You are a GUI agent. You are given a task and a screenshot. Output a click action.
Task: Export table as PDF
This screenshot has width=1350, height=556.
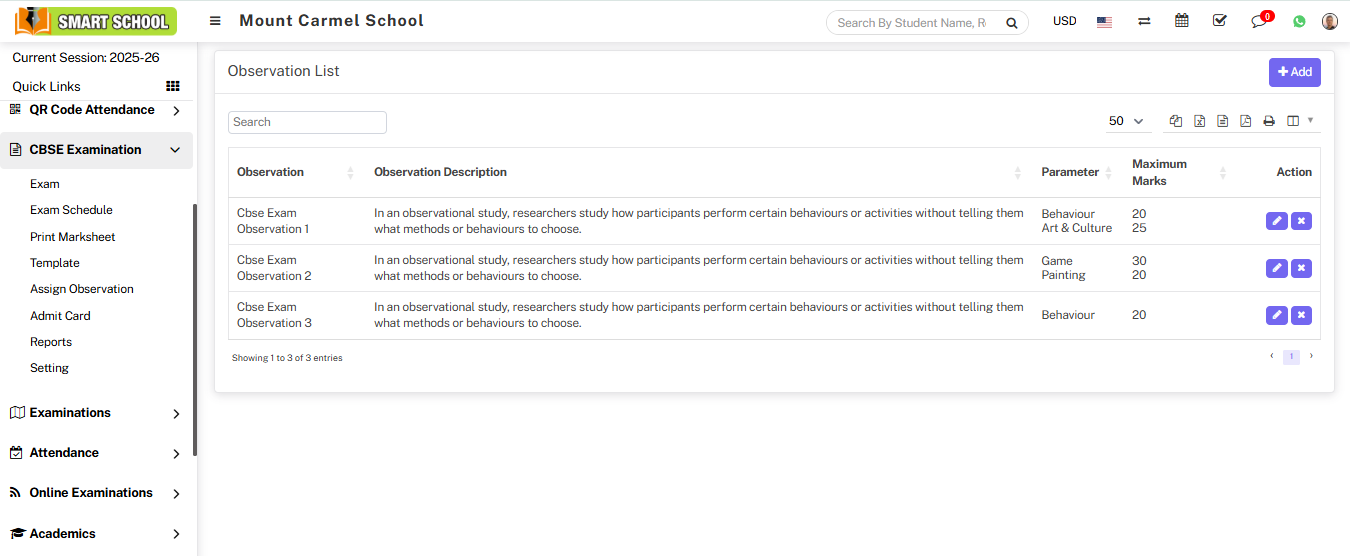(1245, 121)
